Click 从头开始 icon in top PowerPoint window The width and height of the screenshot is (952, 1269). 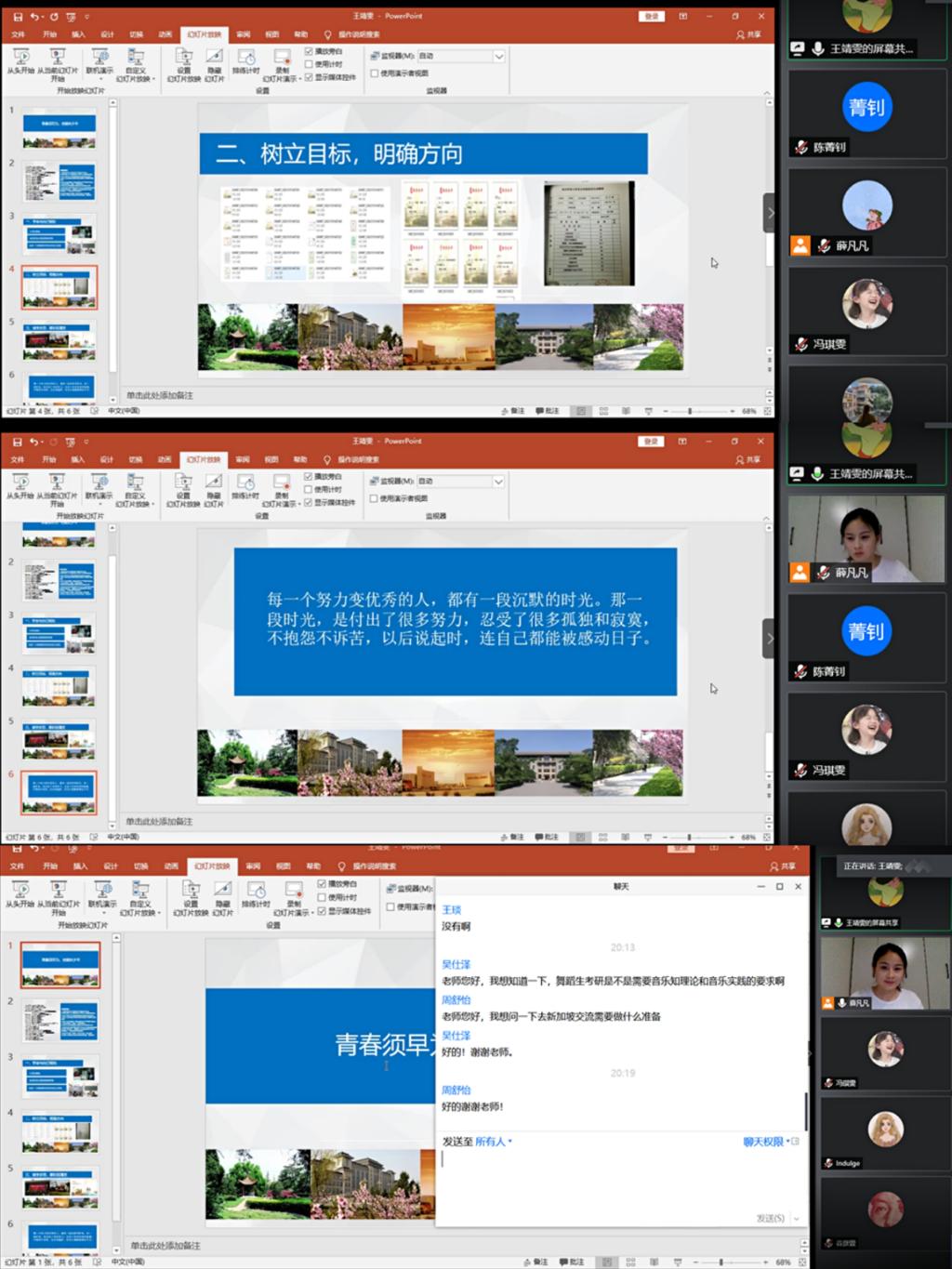point(20,58)
